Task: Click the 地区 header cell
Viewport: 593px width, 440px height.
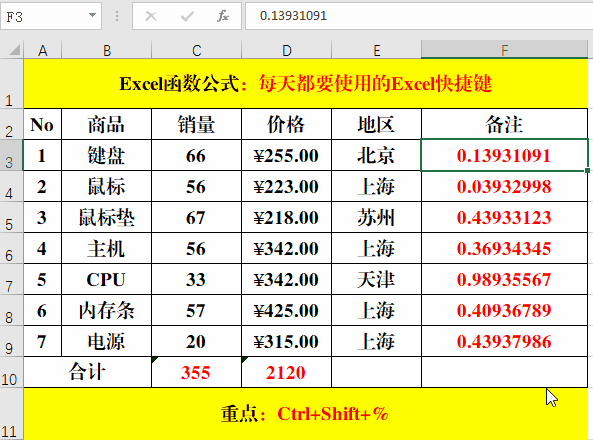Action: pos(377,124)
